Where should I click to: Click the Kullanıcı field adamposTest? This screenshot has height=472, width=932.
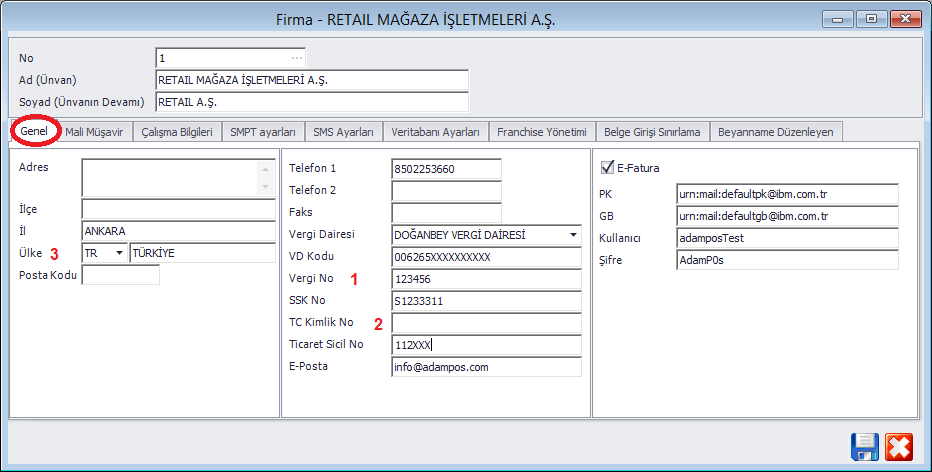788,238
